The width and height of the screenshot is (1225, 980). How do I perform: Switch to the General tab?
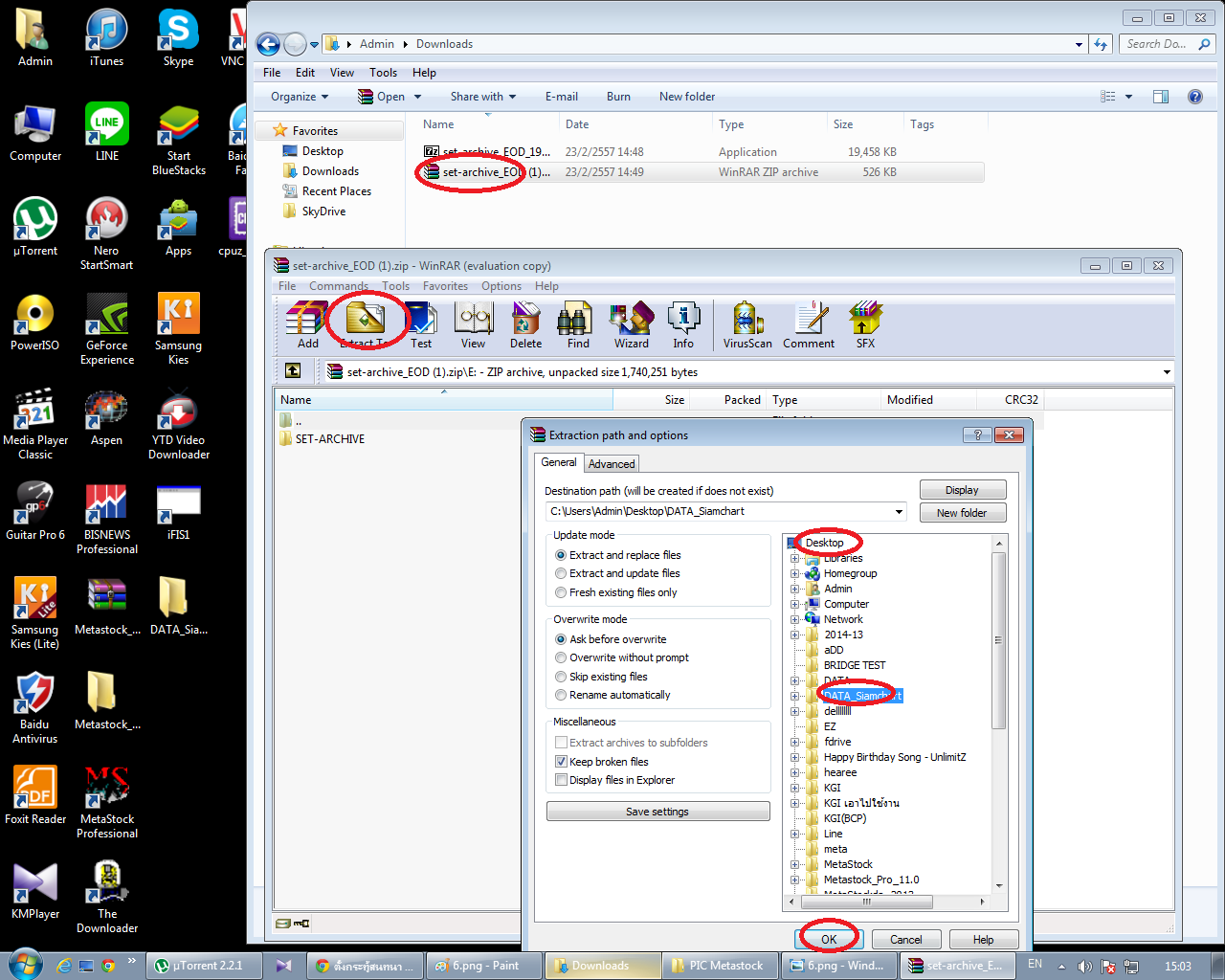click(x=559, y=462)
